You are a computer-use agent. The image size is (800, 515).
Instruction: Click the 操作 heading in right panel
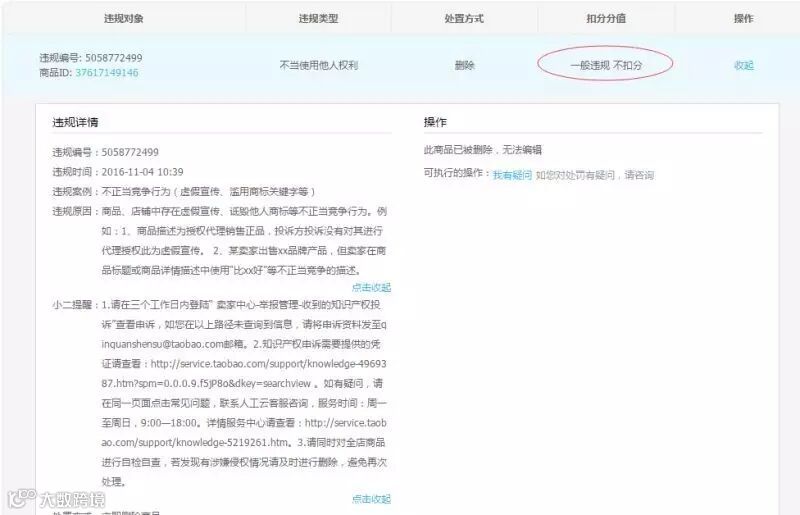point(435,122)
